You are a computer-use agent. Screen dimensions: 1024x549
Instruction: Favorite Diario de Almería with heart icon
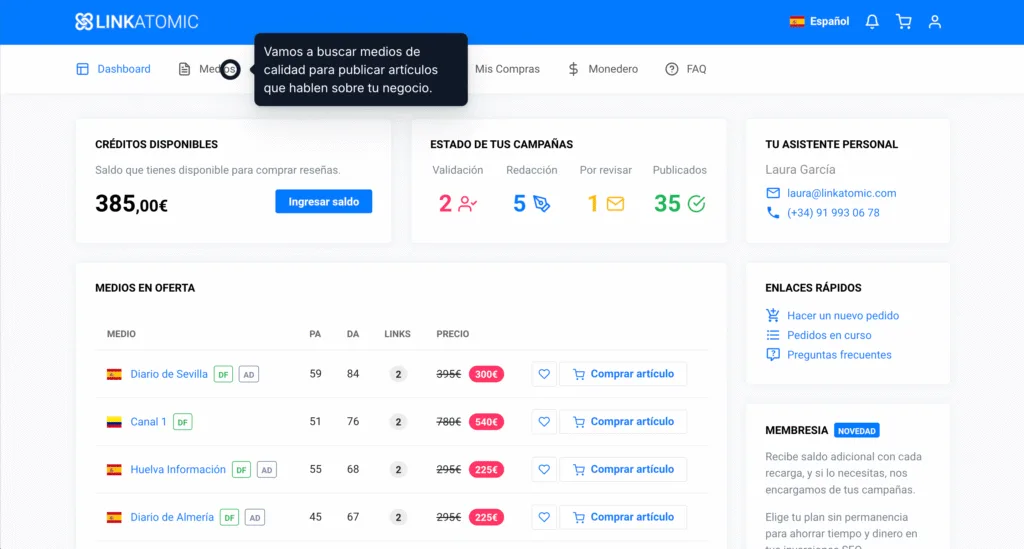[x=544, y=517]
